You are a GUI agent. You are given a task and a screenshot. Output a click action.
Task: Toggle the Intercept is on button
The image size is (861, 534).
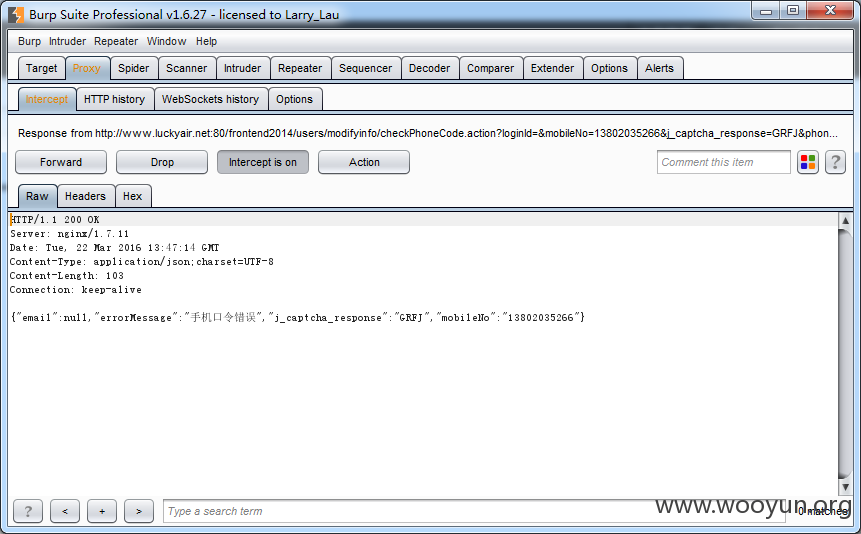coord(262,162)
